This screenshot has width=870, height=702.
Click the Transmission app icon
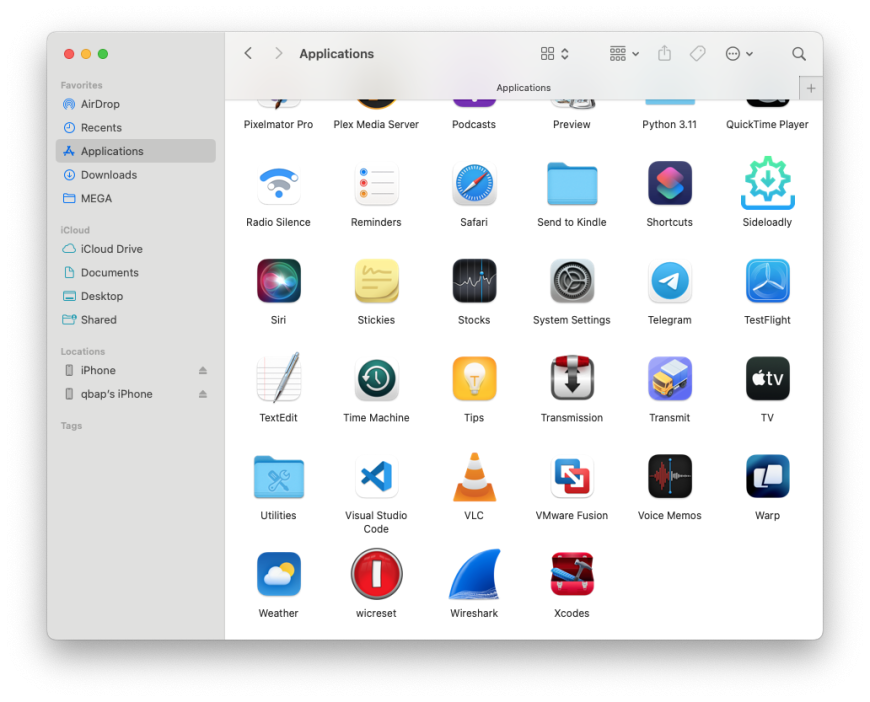click(x=571, y=378)
